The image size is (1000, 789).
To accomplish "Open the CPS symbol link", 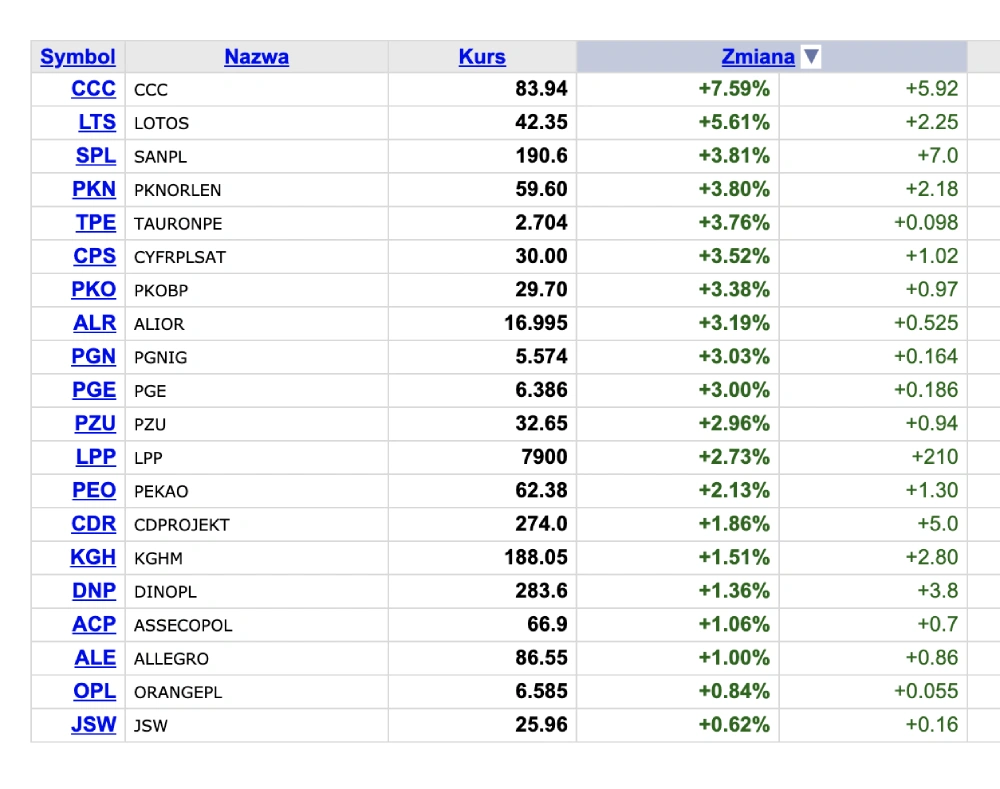I will coord(94,256).
